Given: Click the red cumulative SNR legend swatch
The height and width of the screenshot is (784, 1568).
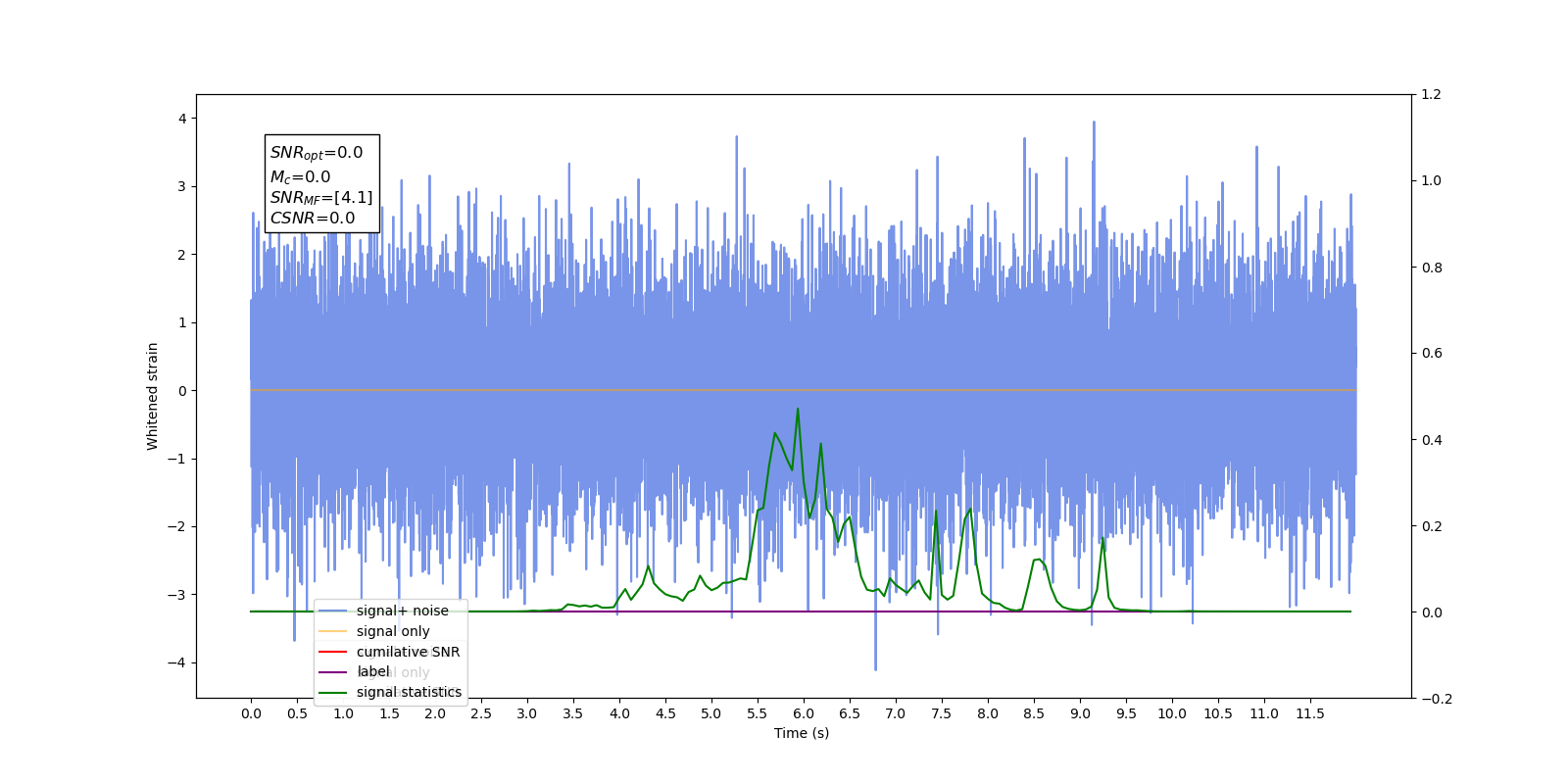Looking at the screenshot, I should coord(333,652).
